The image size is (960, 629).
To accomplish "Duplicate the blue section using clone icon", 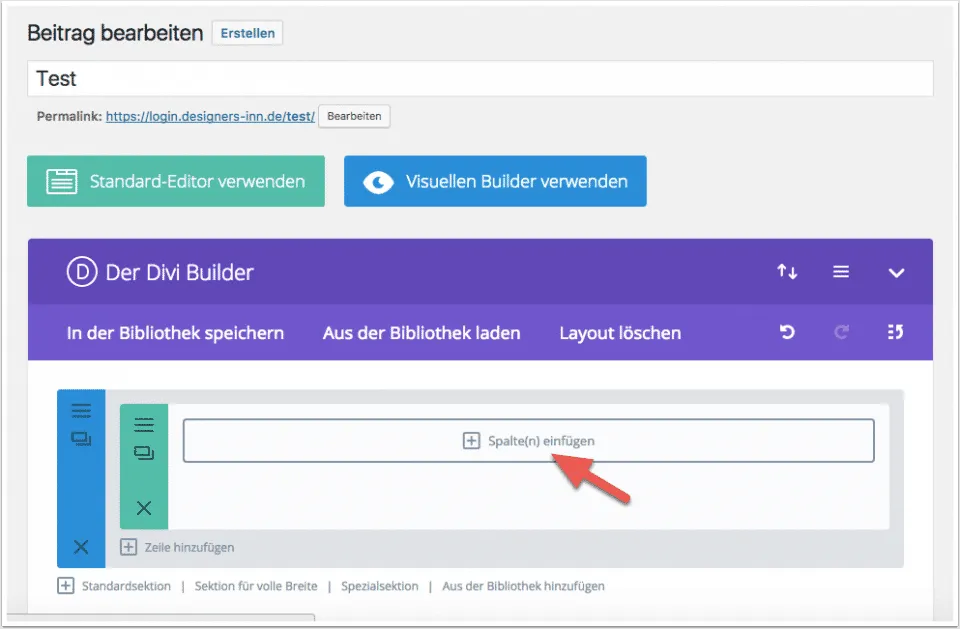I will [81, 439].
